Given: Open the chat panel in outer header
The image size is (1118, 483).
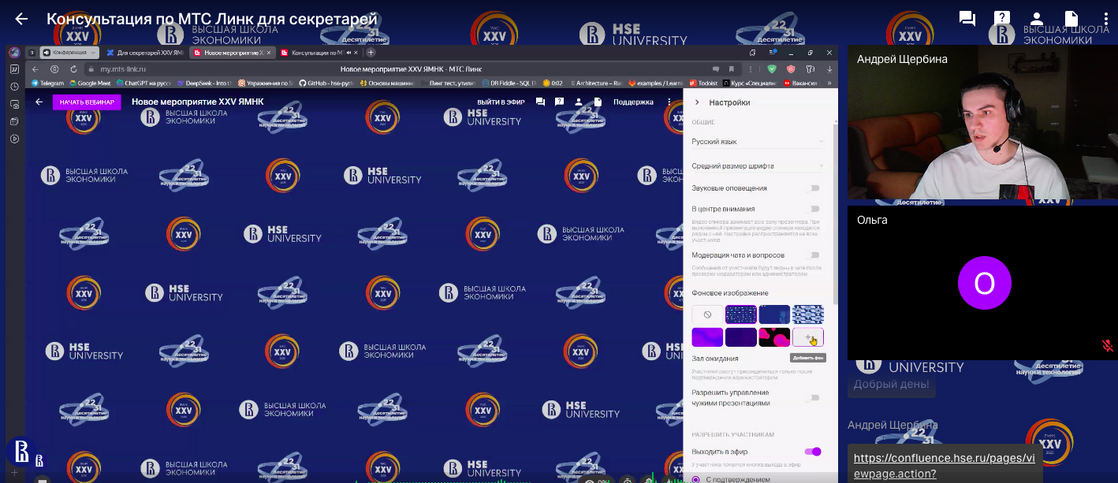Looking at the screenshot, I should [x=967, y=19].
